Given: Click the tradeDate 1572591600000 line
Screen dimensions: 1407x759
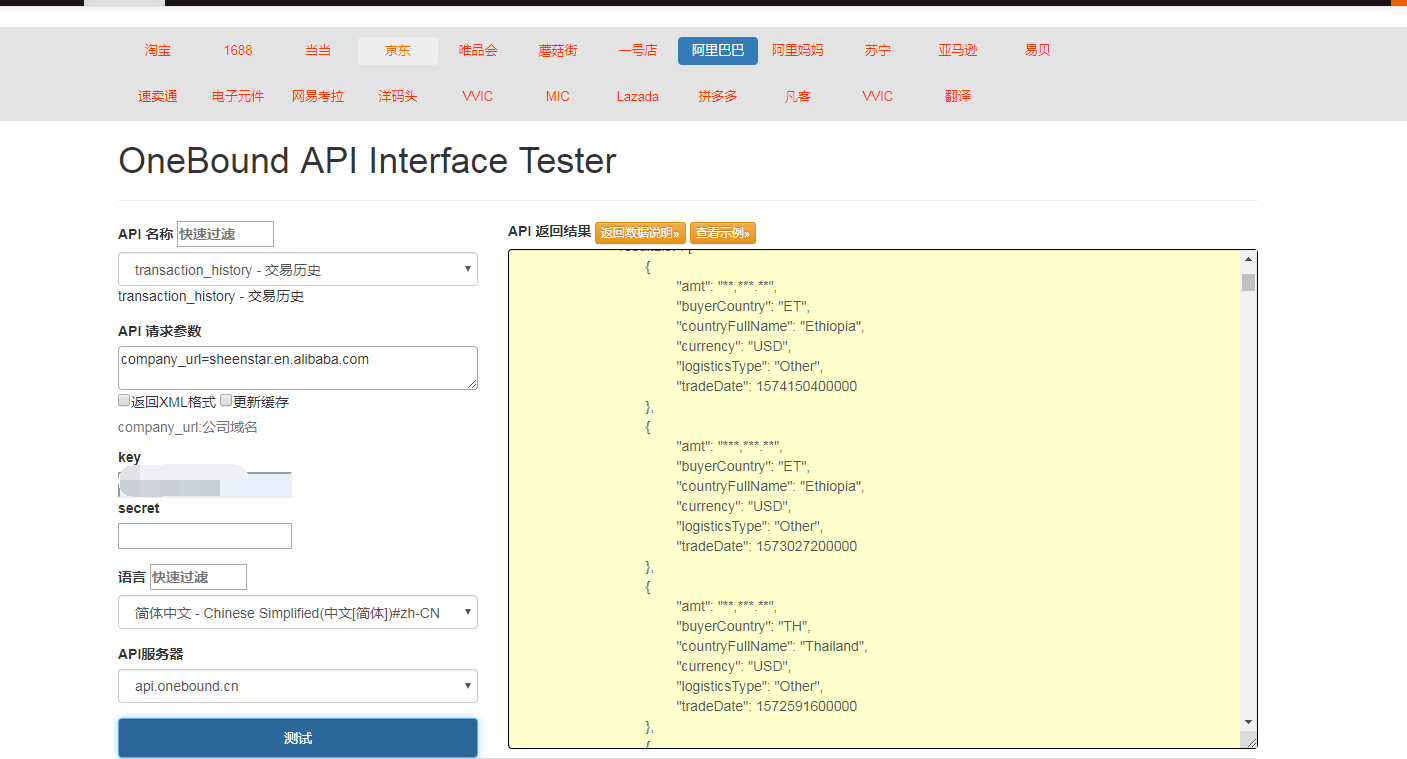Looking at the screenshot, I should [x=767, y=706].
